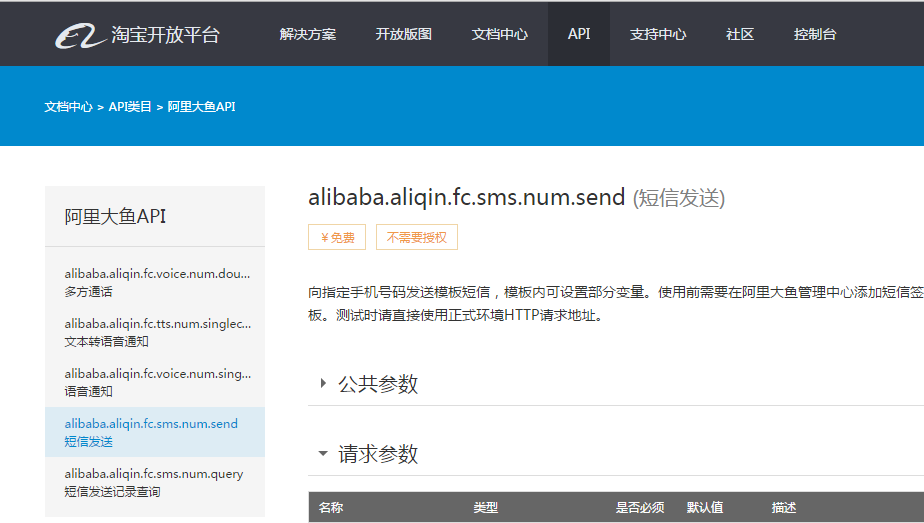Click the 阿里大鱼API breadcrumb link
The width and height of the screenshot is (924, 523).
[x=201, y=107]
